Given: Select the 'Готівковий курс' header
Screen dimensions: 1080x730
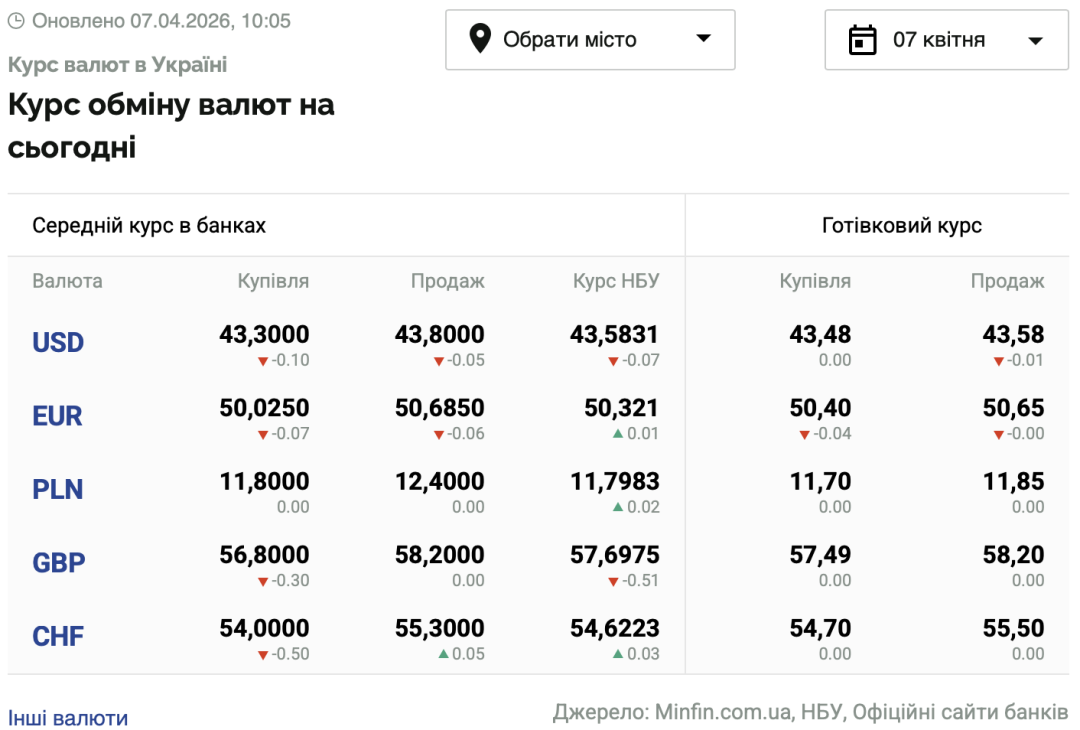Looking at the screenshot, I should [x=901, y=225].
